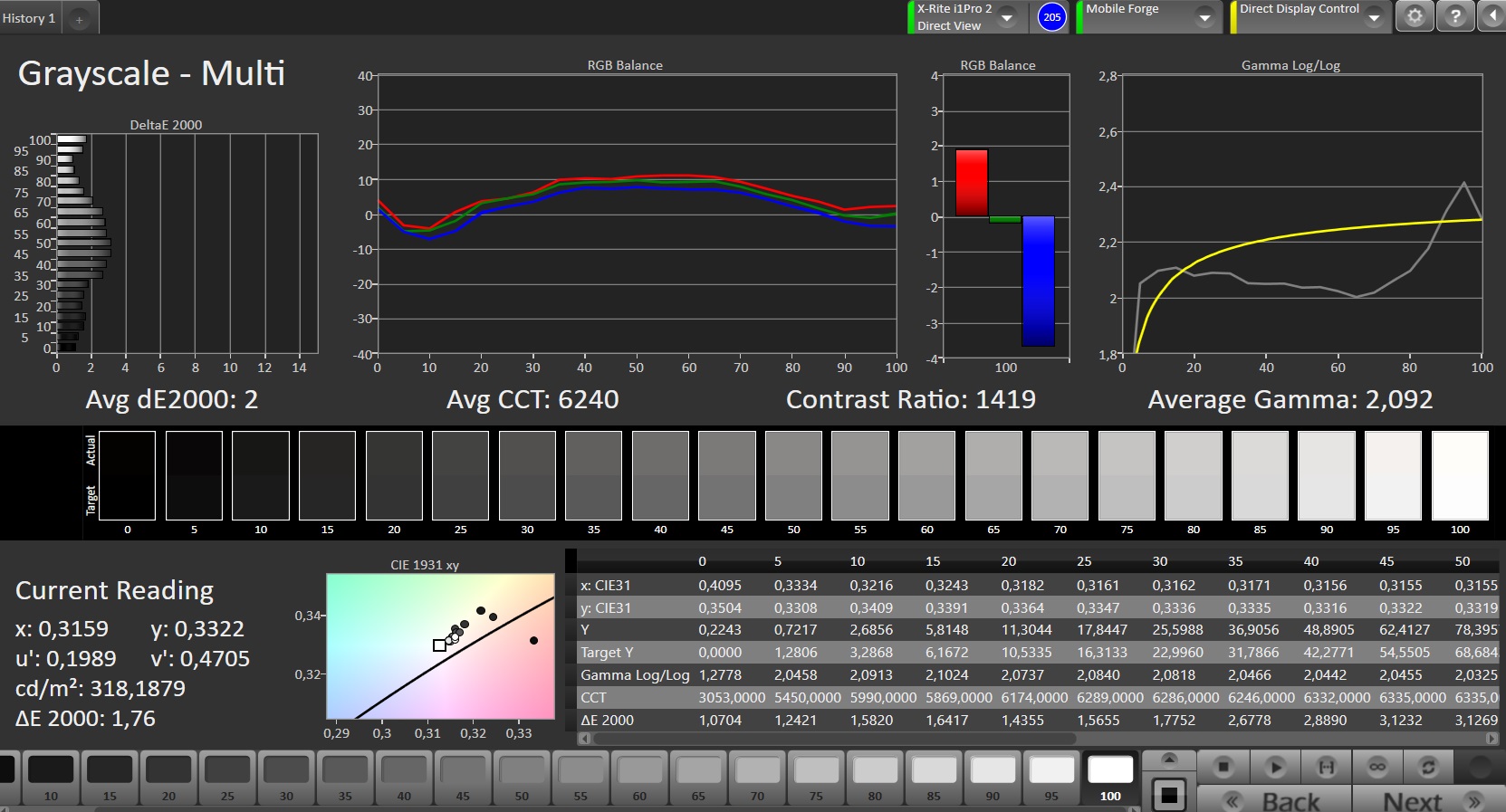The width and height of the screenshot is (1506, 812).
Task: Open the help question mark icon
Action: pyautogui.click(x=1455, y=17)
